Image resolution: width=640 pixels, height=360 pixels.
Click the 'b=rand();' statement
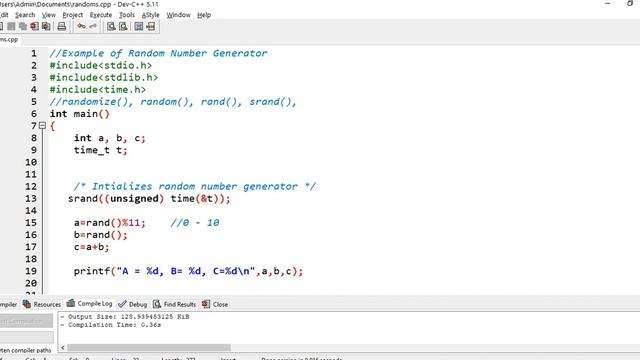100,235
